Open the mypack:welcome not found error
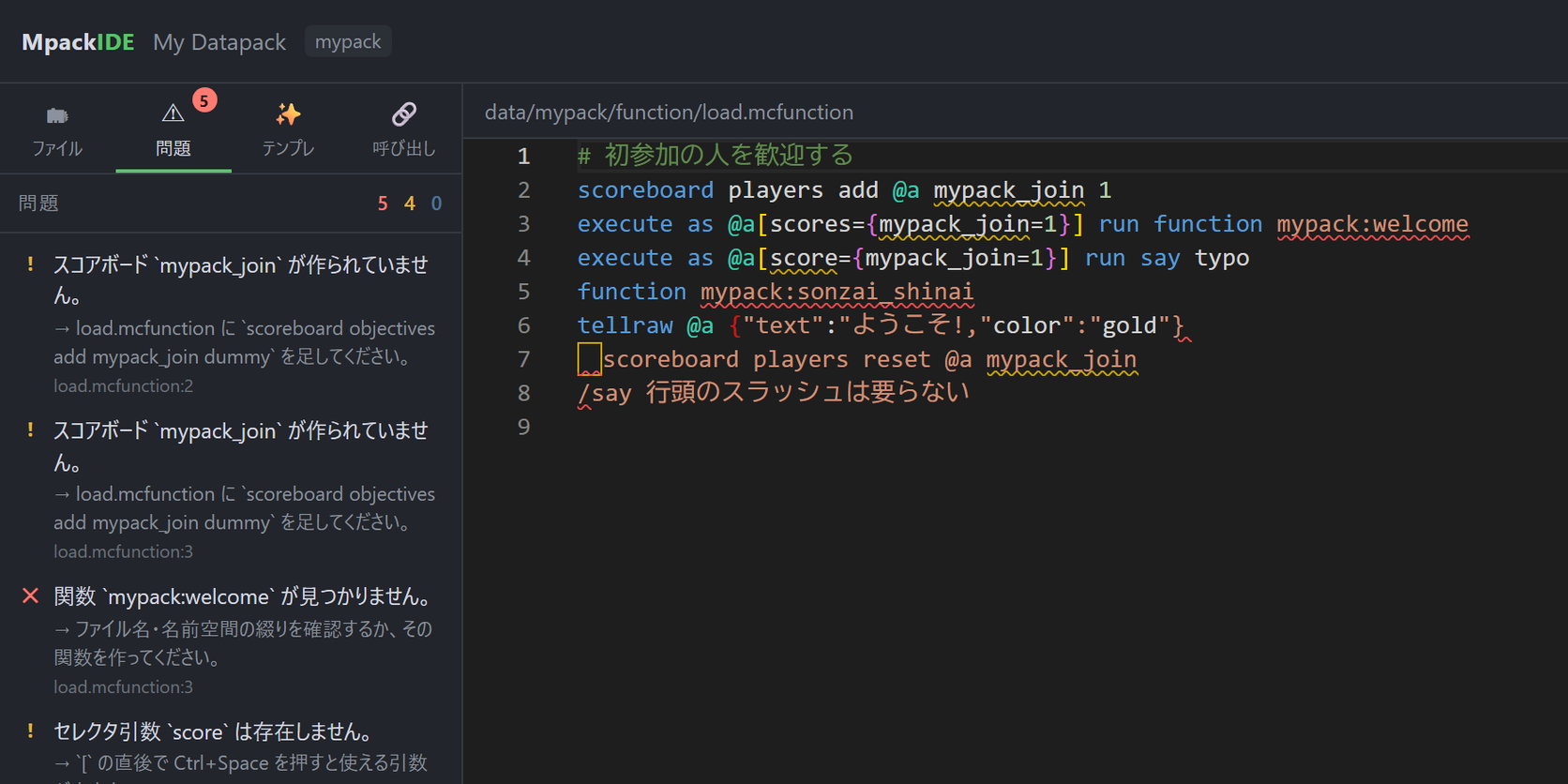This screenshot has width=1568, height=784. 231,641
